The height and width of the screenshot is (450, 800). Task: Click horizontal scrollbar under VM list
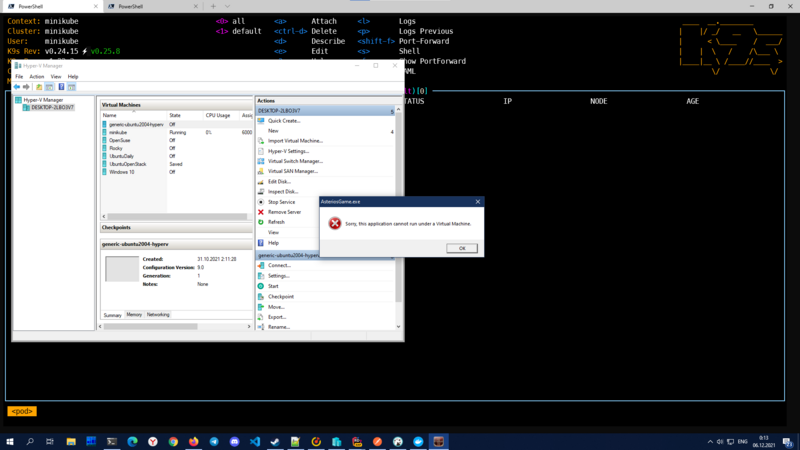[x=177, y=216]
